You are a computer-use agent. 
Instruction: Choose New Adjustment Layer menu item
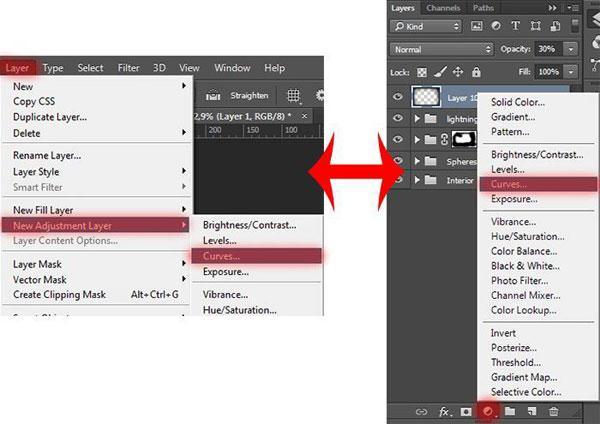[x=95, y=225]
